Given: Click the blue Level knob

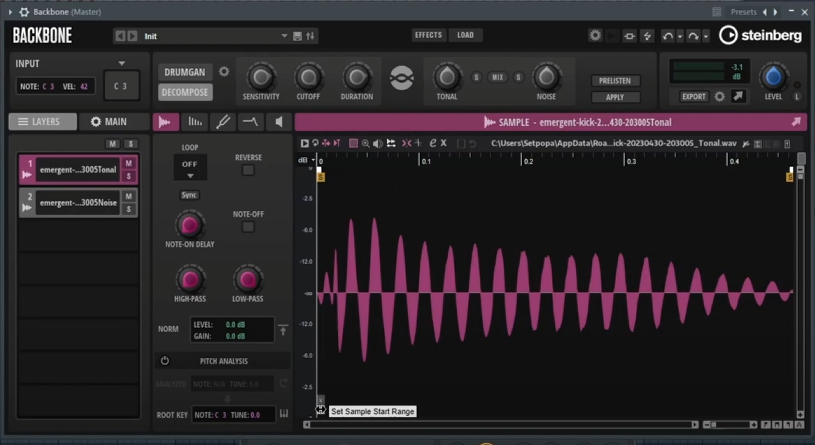Looking at the screenshot, I should pos(773,77).
